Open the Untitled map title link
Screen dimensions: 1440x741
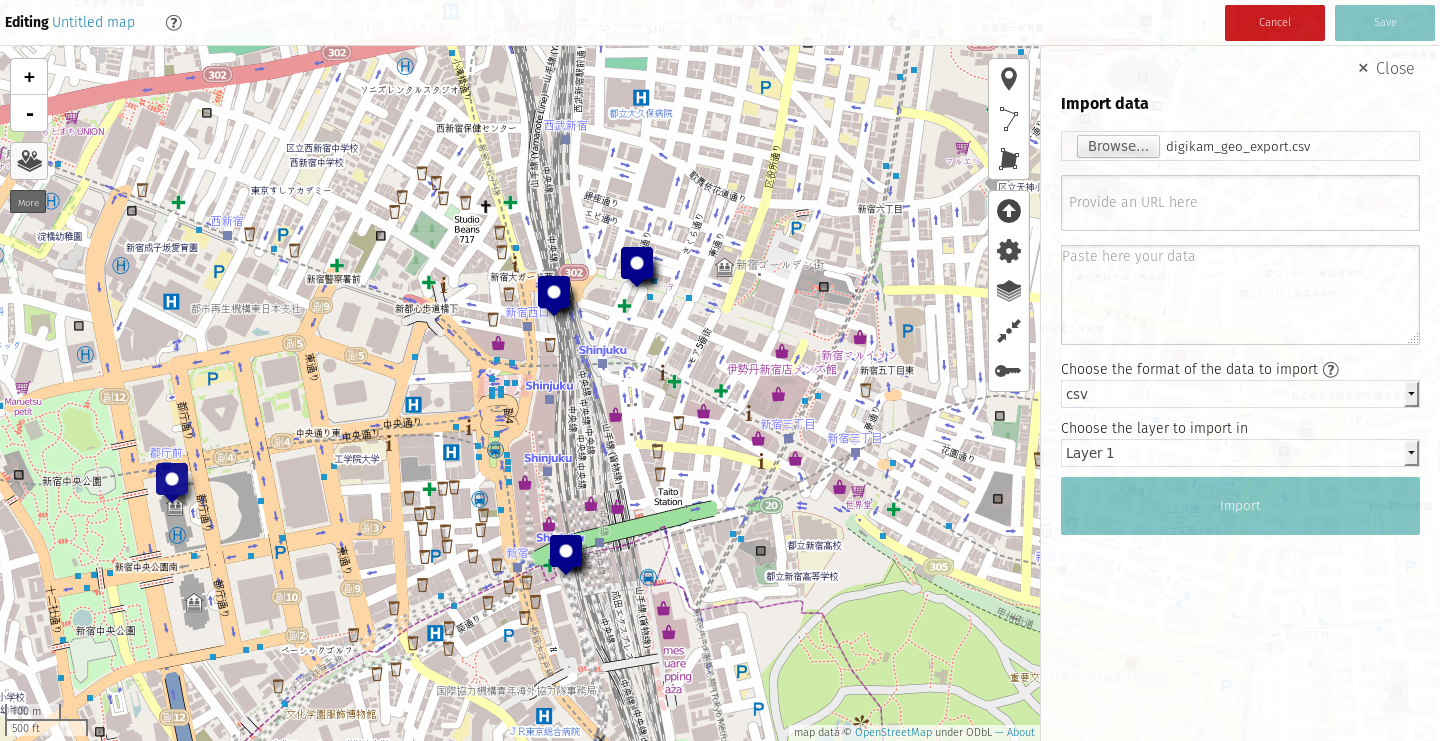point(93,22)
